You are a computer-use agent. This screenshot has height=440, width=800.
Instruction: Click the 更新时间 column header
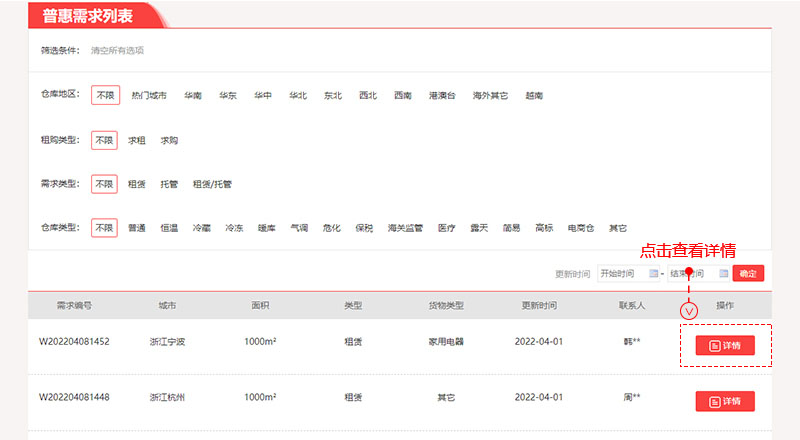coord(539,305)
